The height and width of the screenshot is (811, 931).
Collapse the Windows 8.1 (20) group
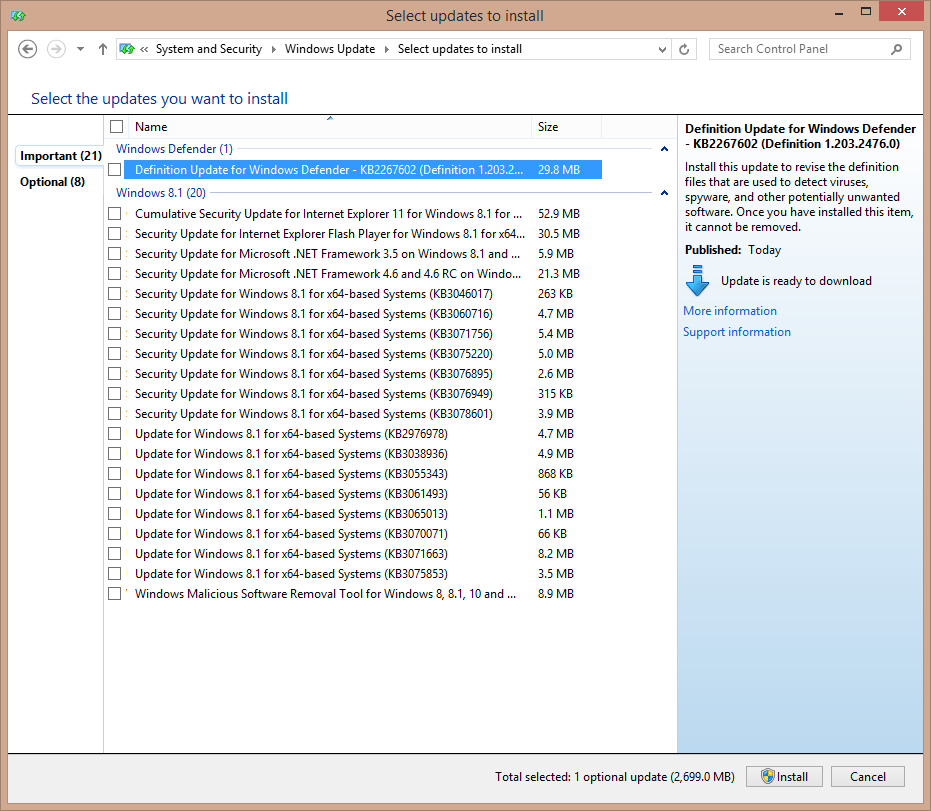[x=664, y=192]
